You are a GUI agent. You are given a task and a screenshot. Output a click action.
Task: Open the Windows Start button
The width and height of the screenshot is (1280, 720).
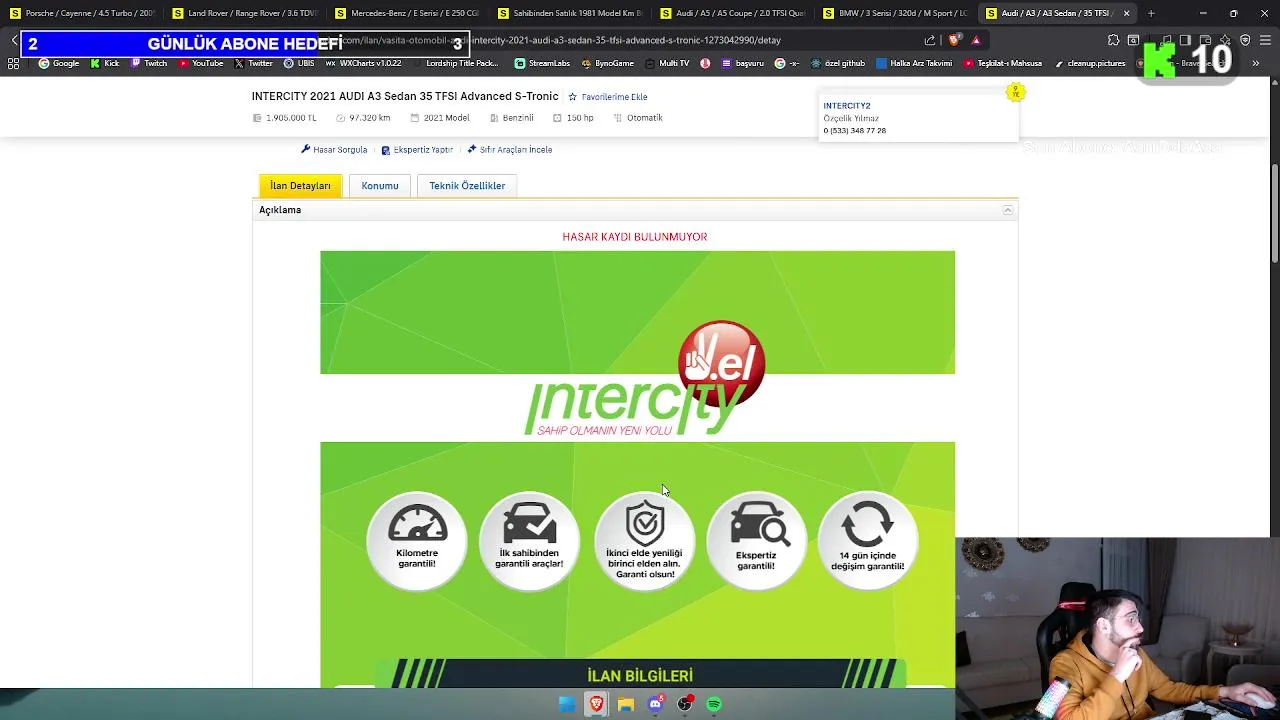click(567, 704)
